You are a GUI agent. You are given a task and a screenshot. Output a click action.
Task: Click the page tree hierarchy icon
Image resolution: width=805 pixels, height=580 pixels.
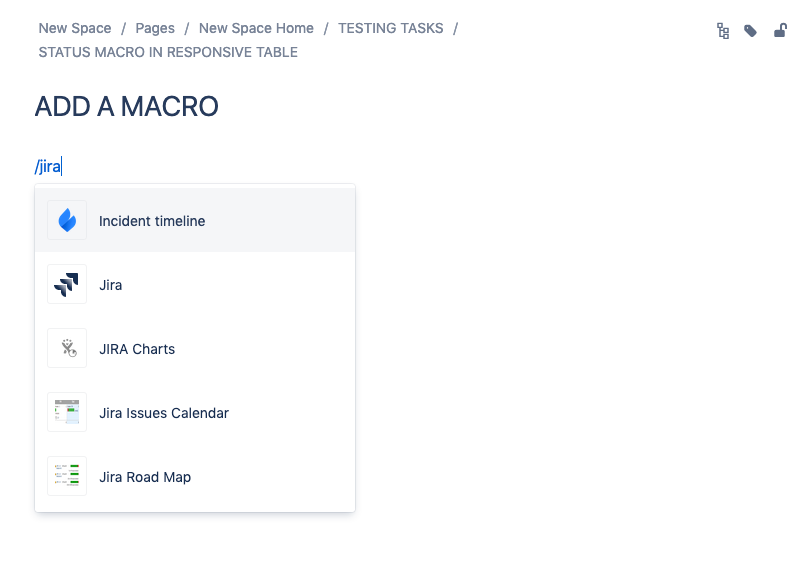722,30
